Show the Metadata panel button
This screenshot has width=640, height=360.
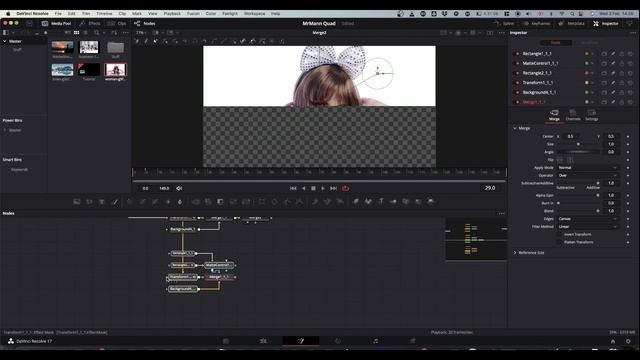coord(571,24)
